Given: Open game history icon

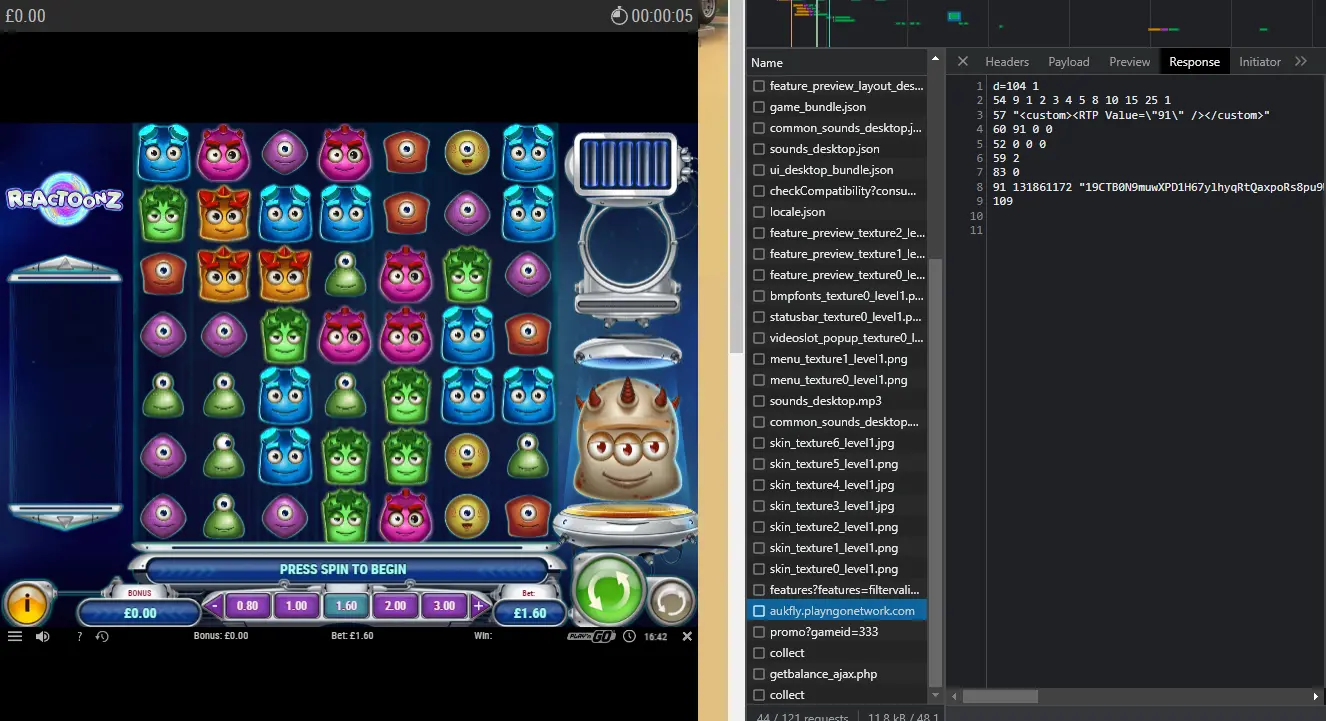Looking at the screenshot, I should click(x=102, y=636).
